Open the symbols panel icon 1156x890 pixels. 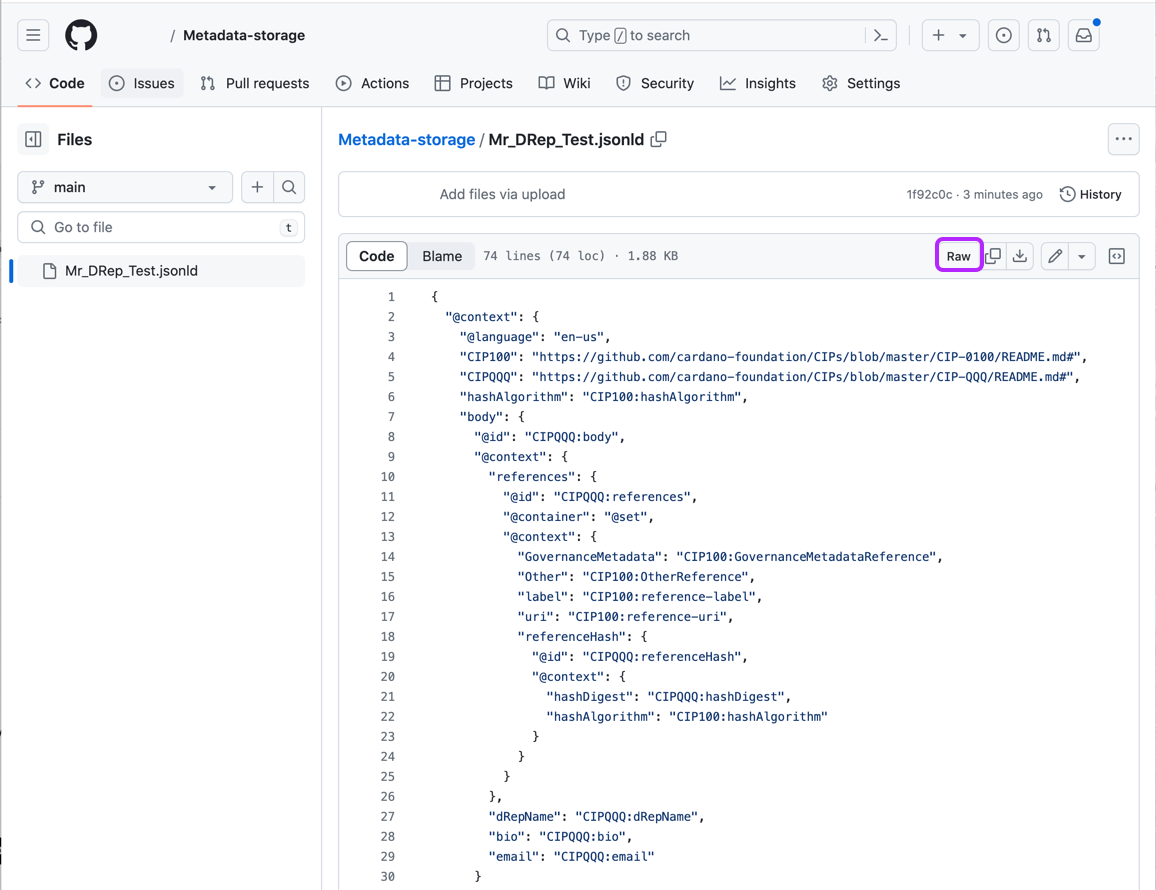(1117, 256)
